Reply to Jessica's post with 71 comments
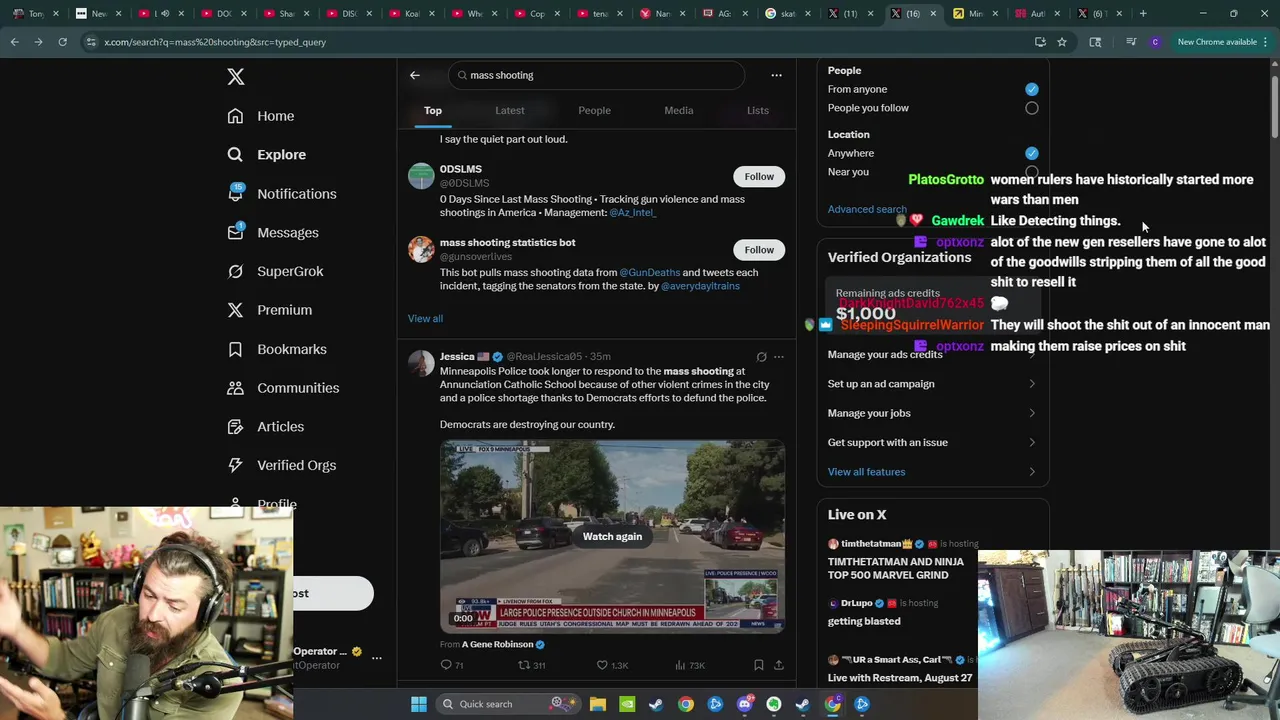The image size is (1280, 720). [x=452, y=665]
